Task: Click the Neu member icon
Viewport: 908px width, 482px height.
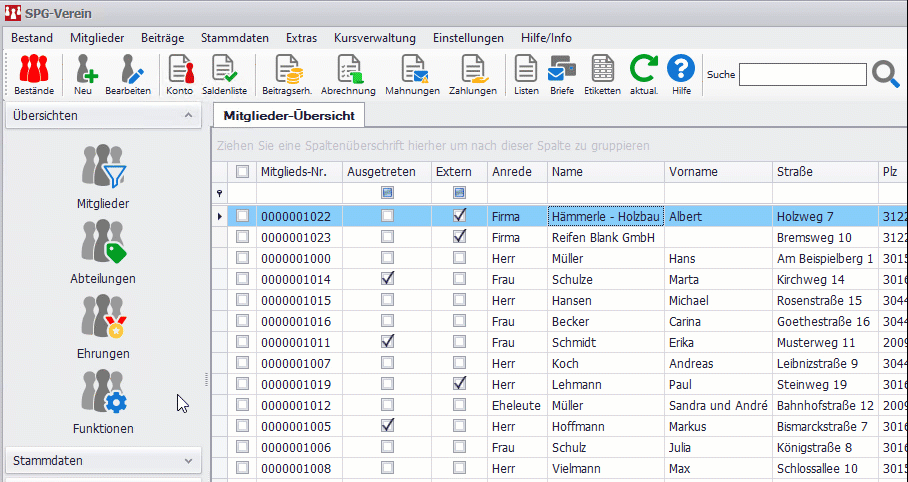Action: (83, 74)
